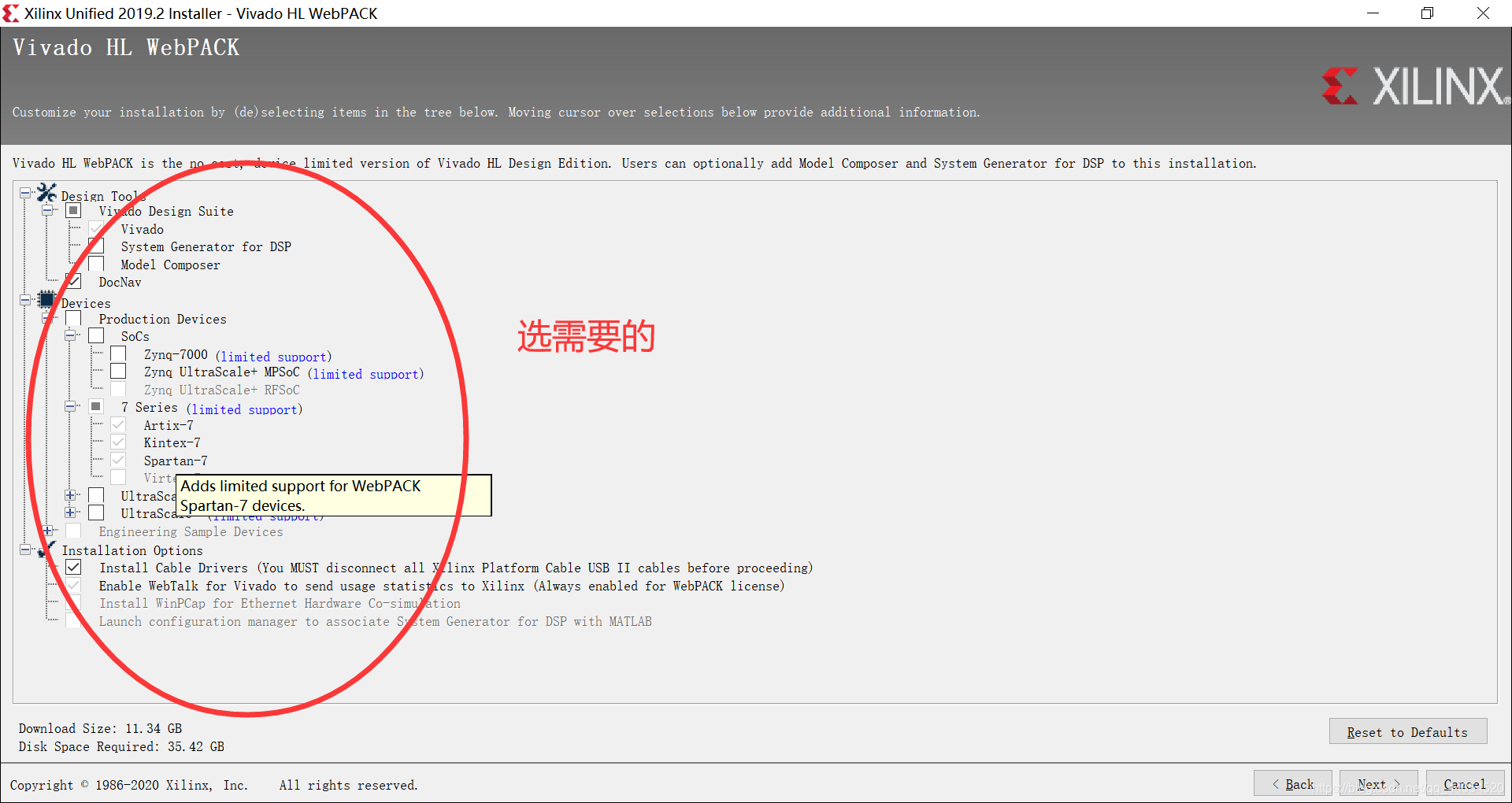Click the Vivado HL WebPACK page heading
The width and height of the screenshot is (1512, 803).
click(x=126, y=47)
